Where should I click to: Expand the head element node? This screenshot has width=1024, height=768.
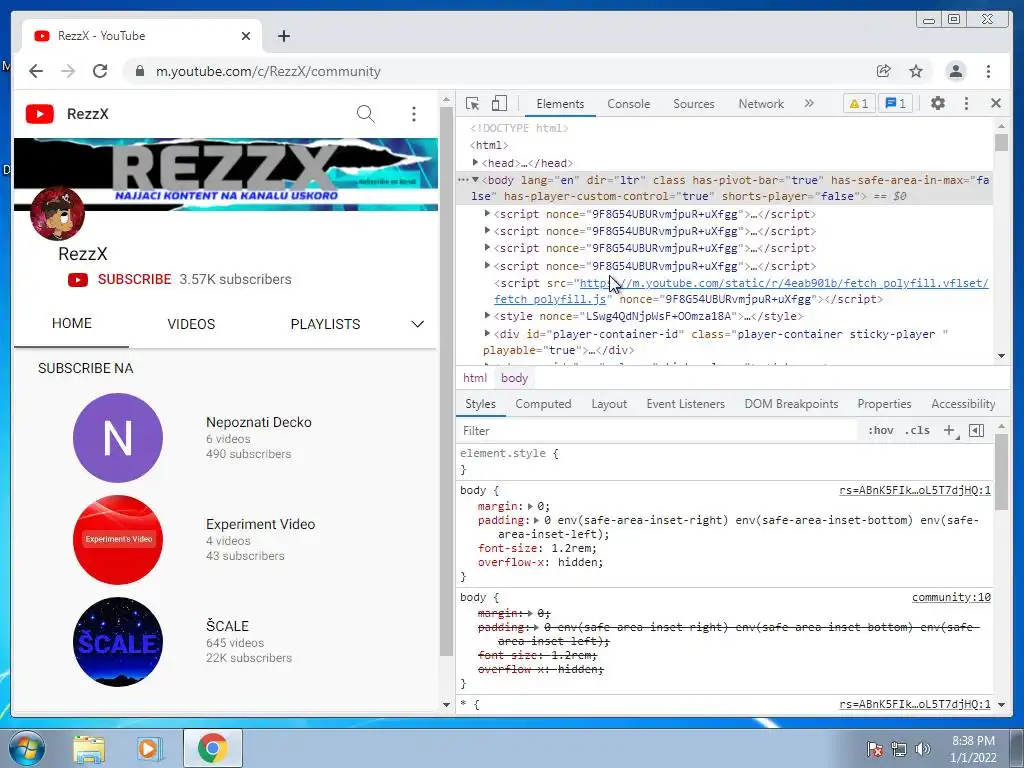pyautogui.click(x=475, y=162)
